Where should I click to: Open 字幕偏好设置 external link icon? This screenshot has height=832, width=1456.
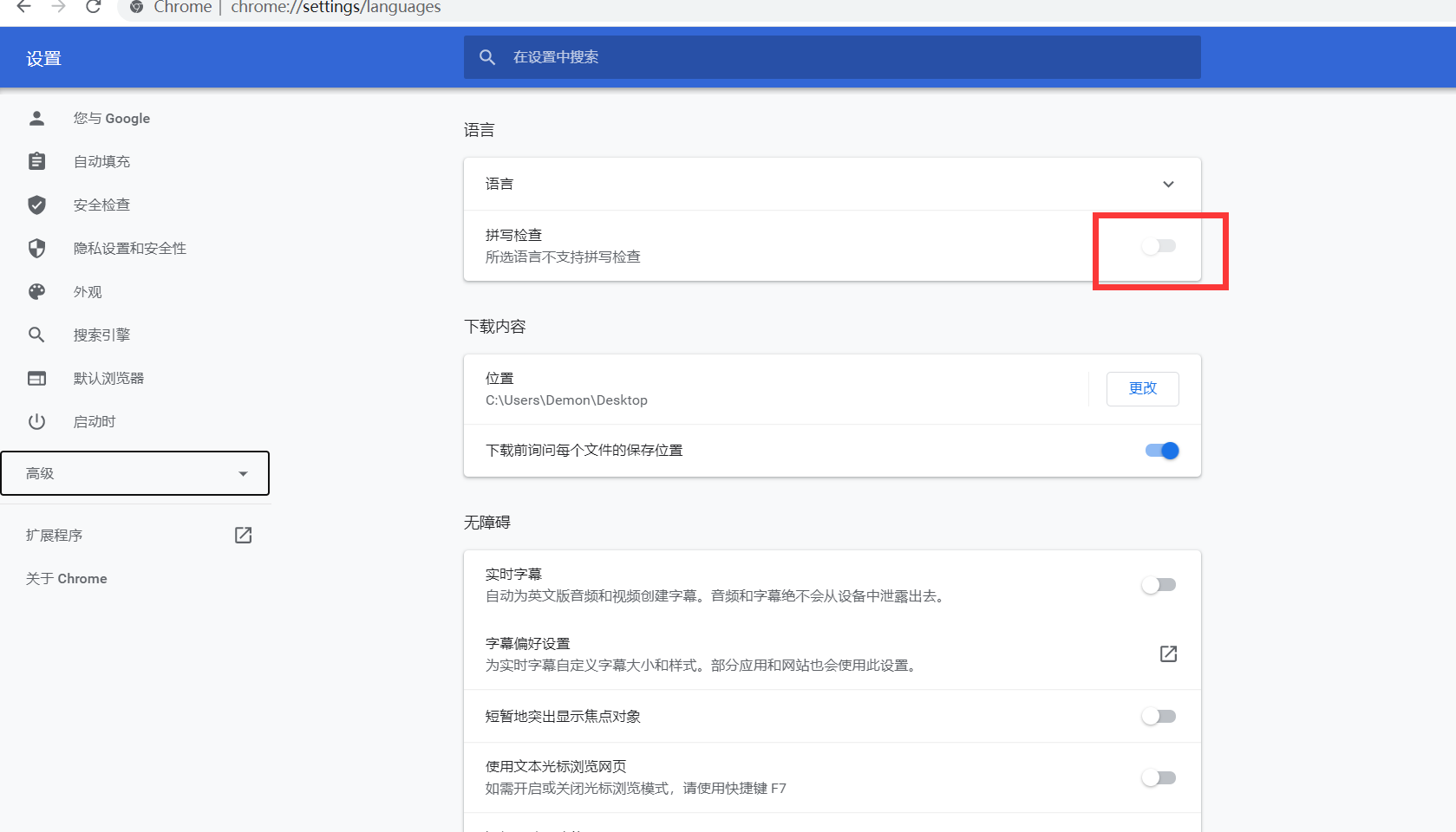[1168, 653]
